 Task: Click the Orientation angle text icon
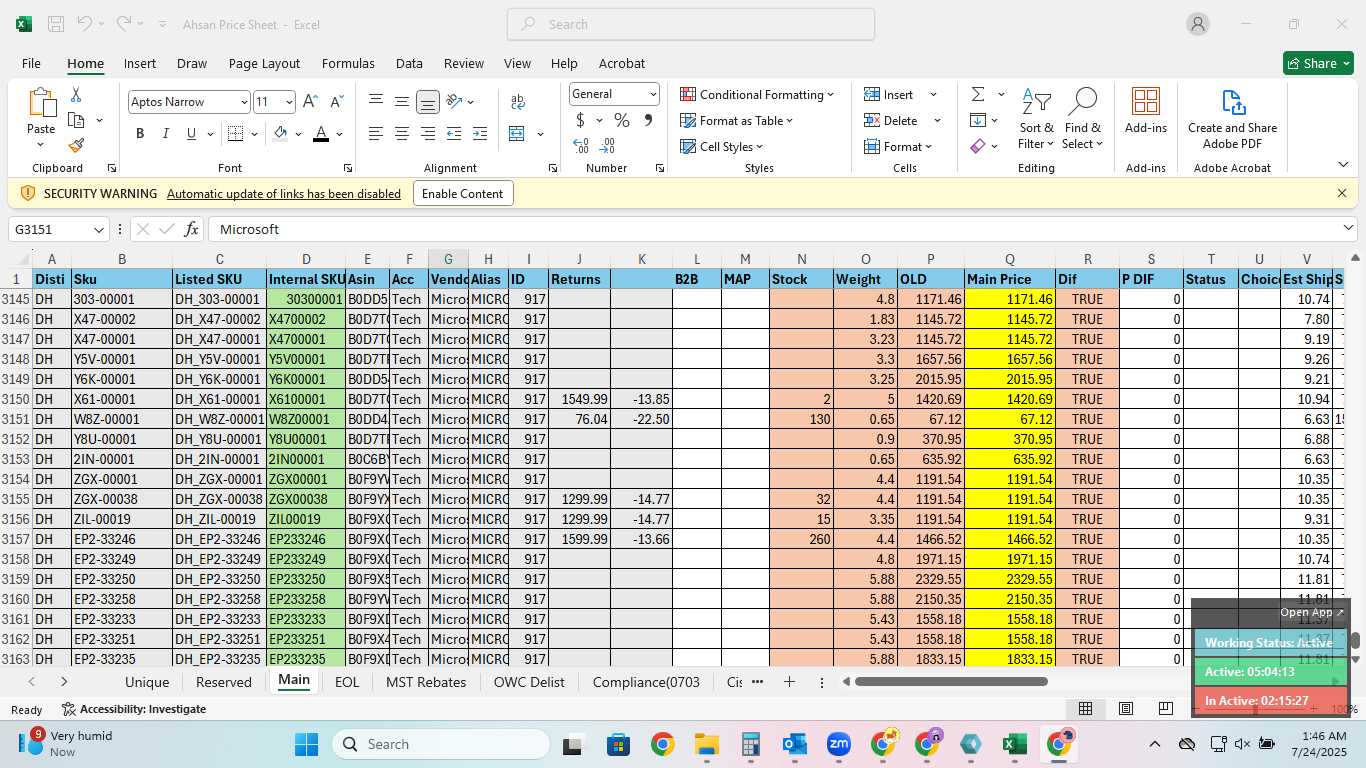coord(454,102)
